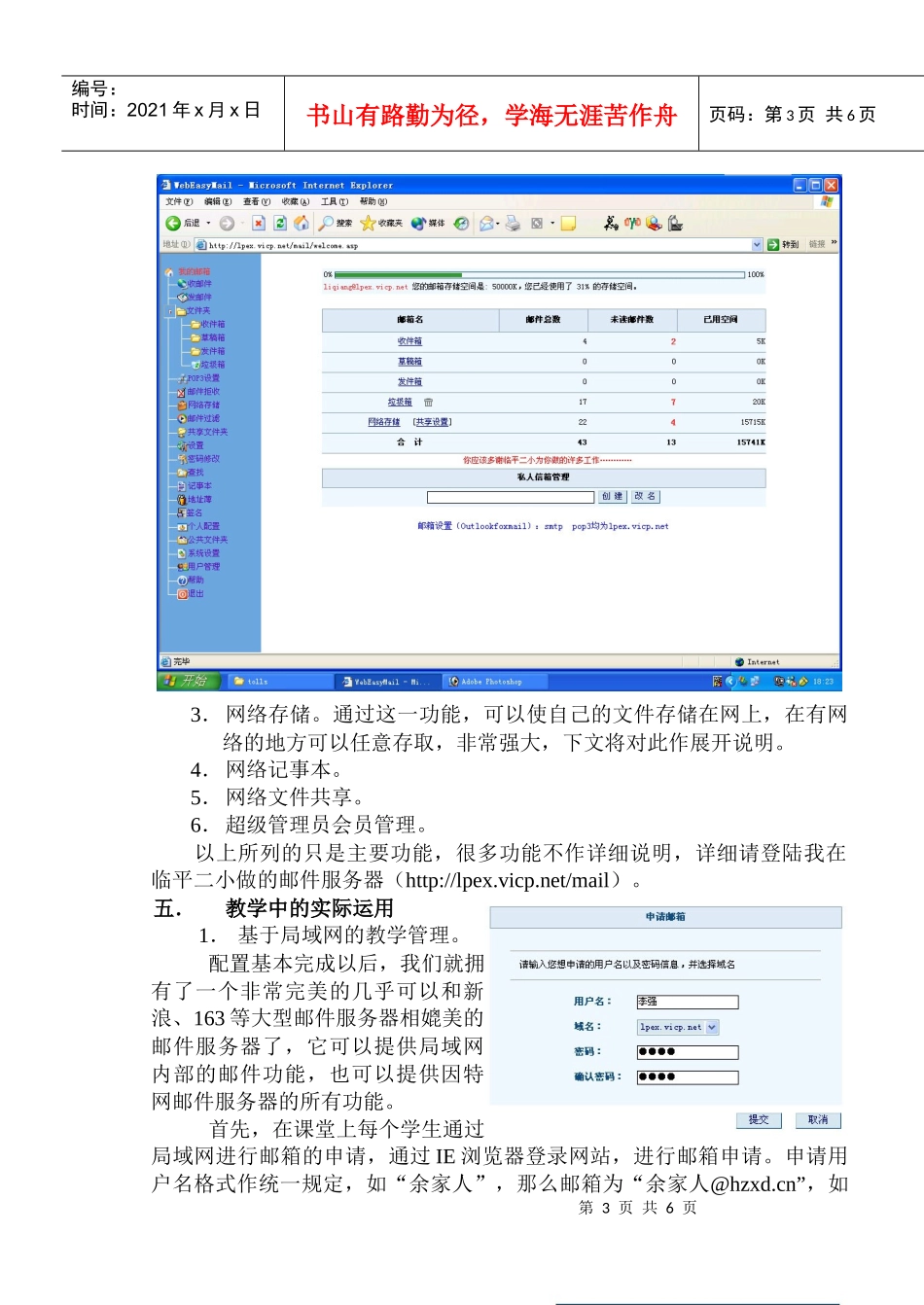Screen dimensions: 924x1305
Task: Click the 搜索 magnifier icon
Action: click(328, 224)
